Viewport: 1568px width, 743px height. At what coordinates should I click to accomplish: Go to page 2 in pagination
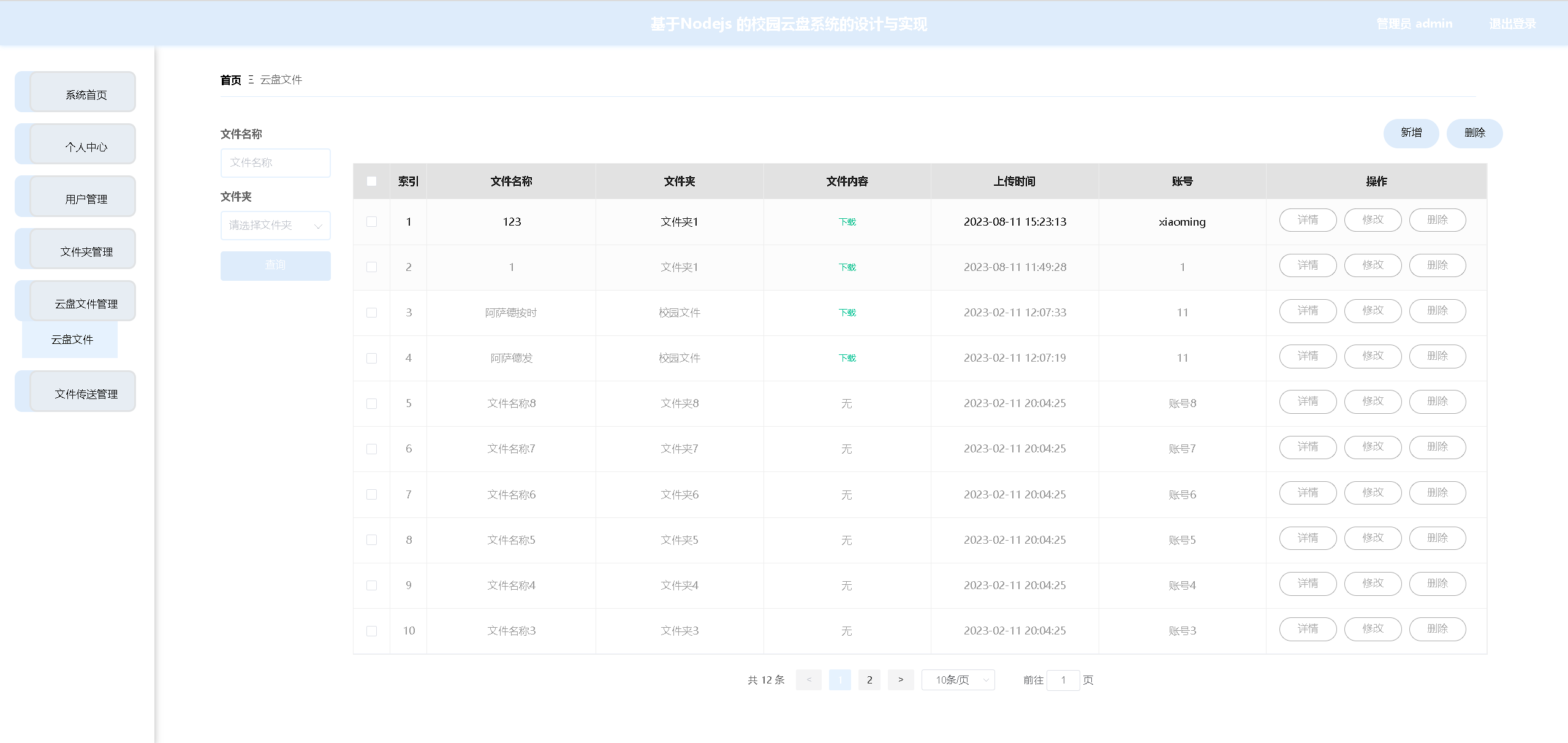(869, 680)
